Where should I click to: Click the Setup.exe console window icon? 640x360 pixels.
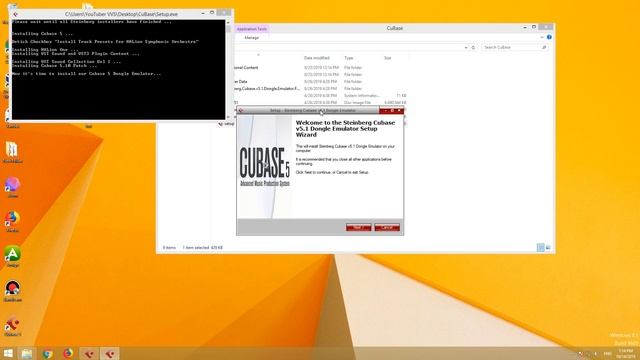pyautogui.click(x=16, y=14)
